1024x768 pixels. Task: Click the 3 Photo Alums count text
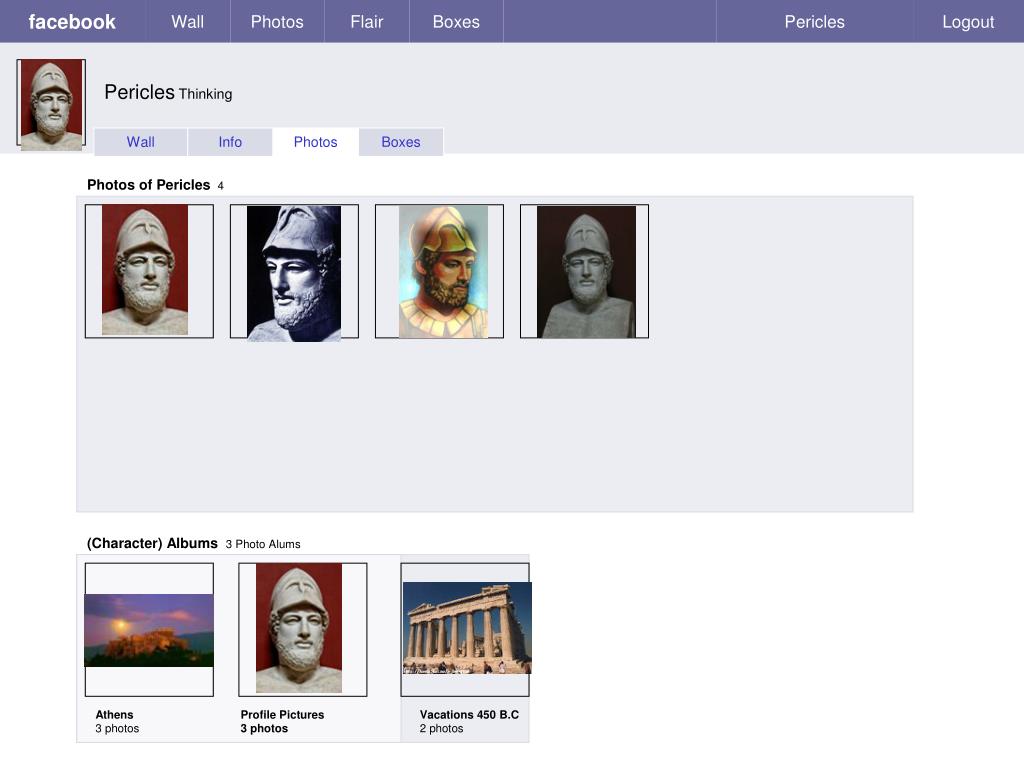263,544
